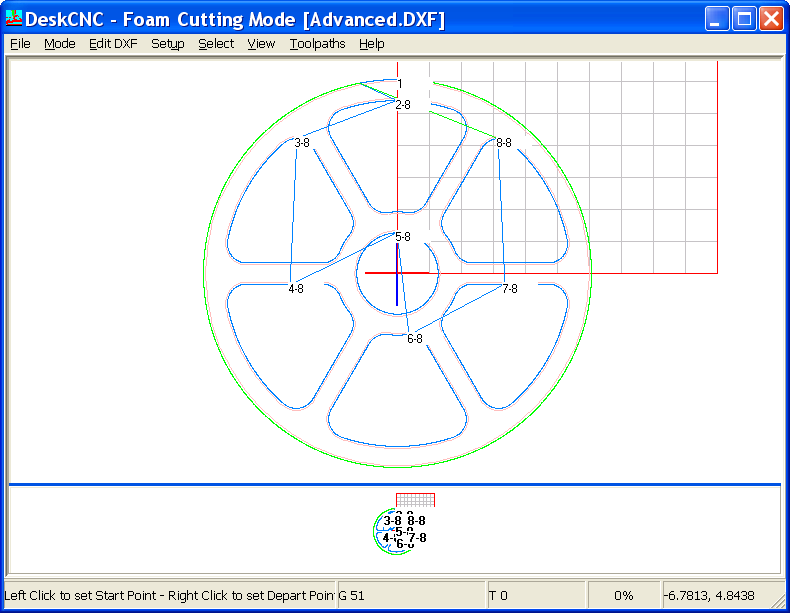The height and width of the screenshot is (614, 791).
Task: Click the 2-8 point at wheel top
Action: click(x=403, y=104)
